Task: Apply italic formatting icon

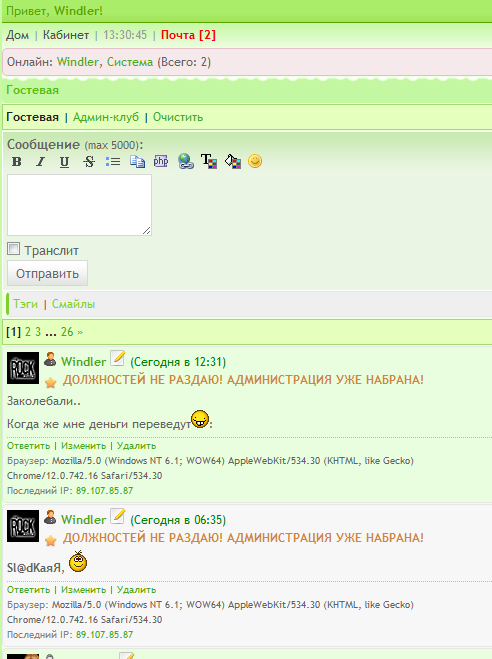Action: pyautogui.click(x=40, y=161)
